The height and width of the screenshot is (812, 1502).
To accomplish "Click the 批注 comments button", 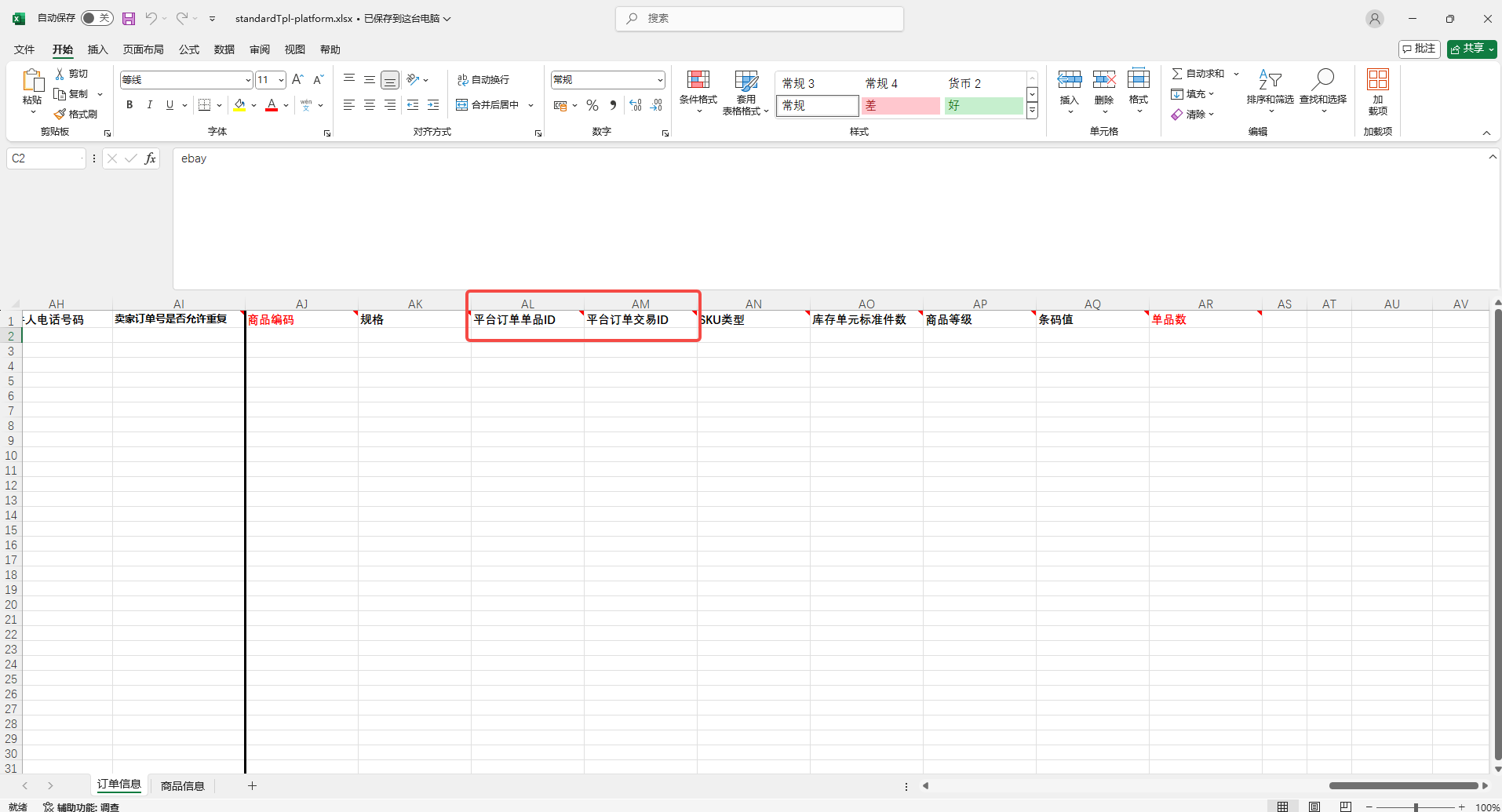I will [x=1420, y=49].
